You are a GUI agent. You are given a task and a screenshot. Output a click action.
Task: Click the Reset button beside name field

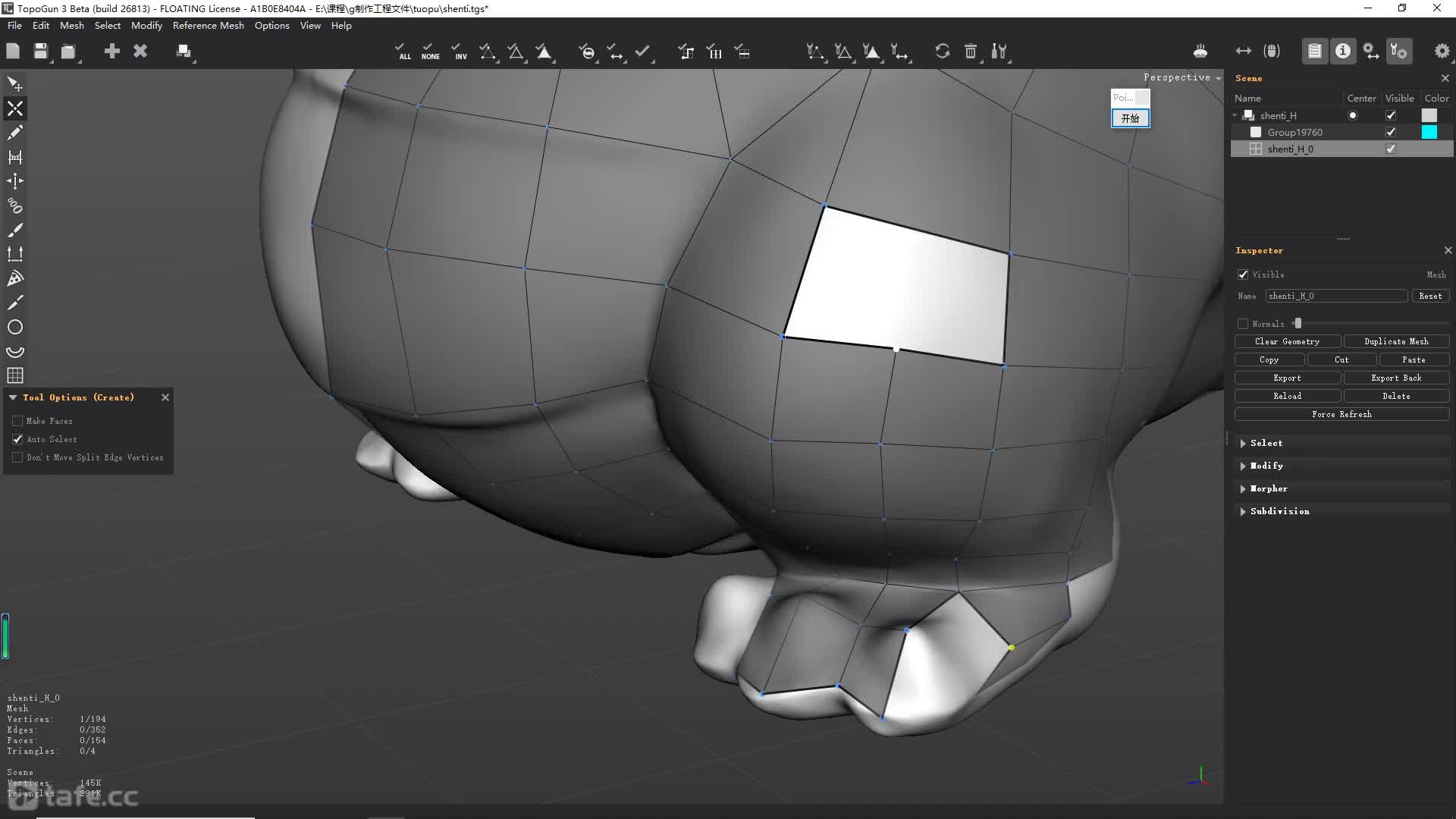(x=1430, y=296)
